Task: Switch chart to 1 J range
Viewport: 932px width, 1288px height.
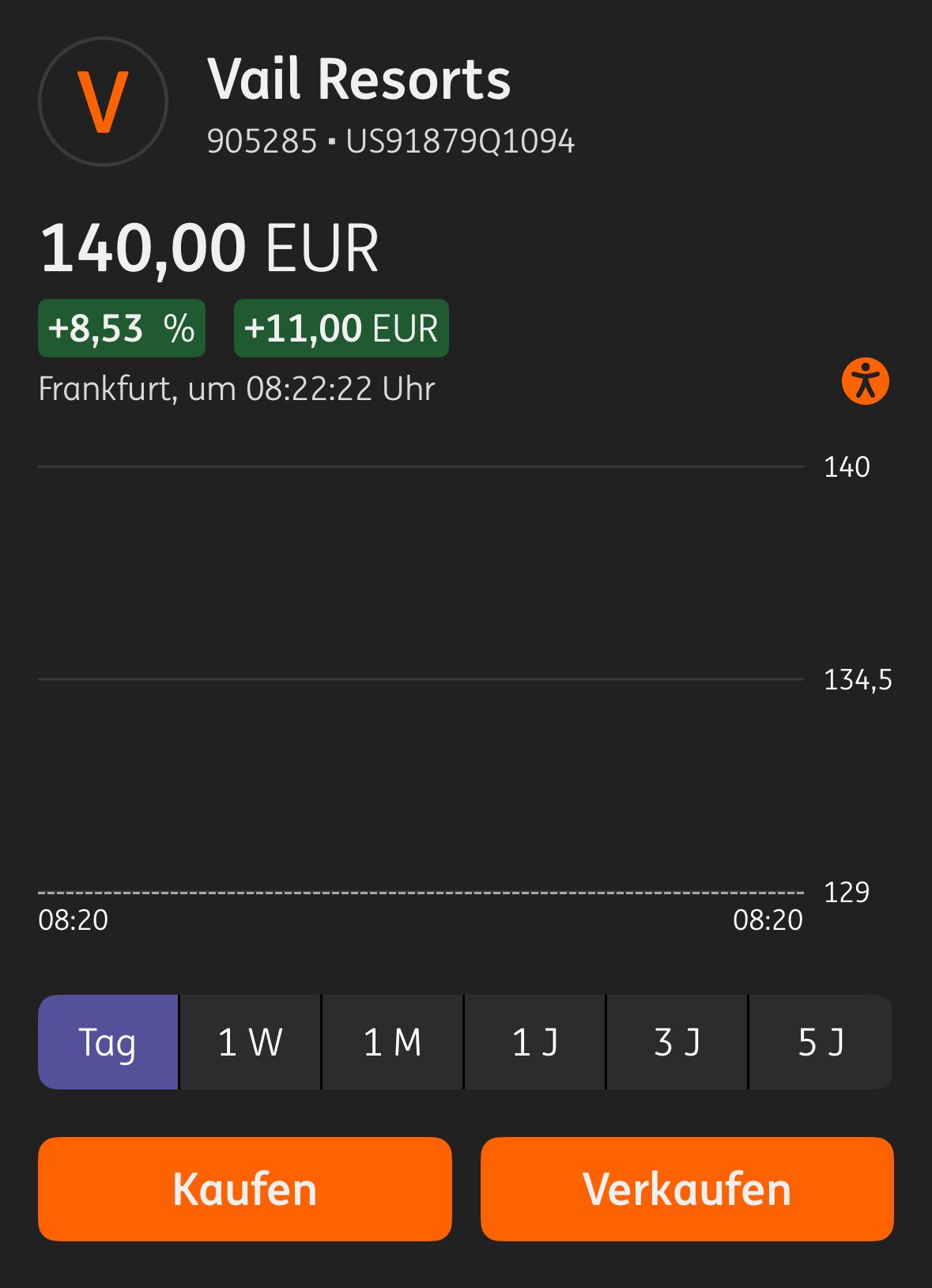Action: tap(534, 1042)
